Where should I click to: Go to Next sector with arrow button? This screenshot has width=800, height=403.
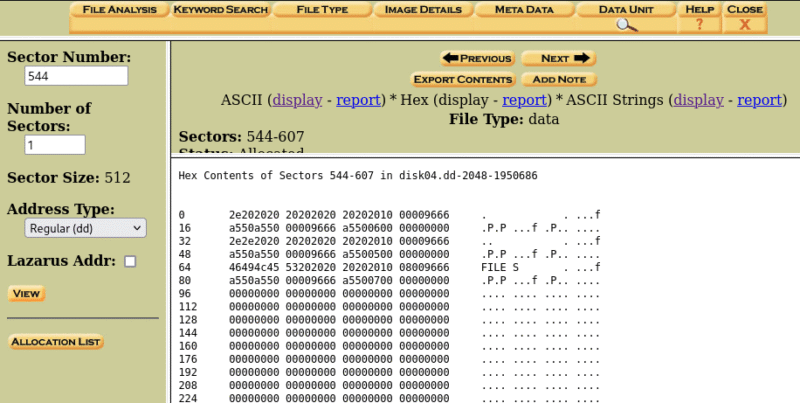pyautogui.click(x=558, y=59)
